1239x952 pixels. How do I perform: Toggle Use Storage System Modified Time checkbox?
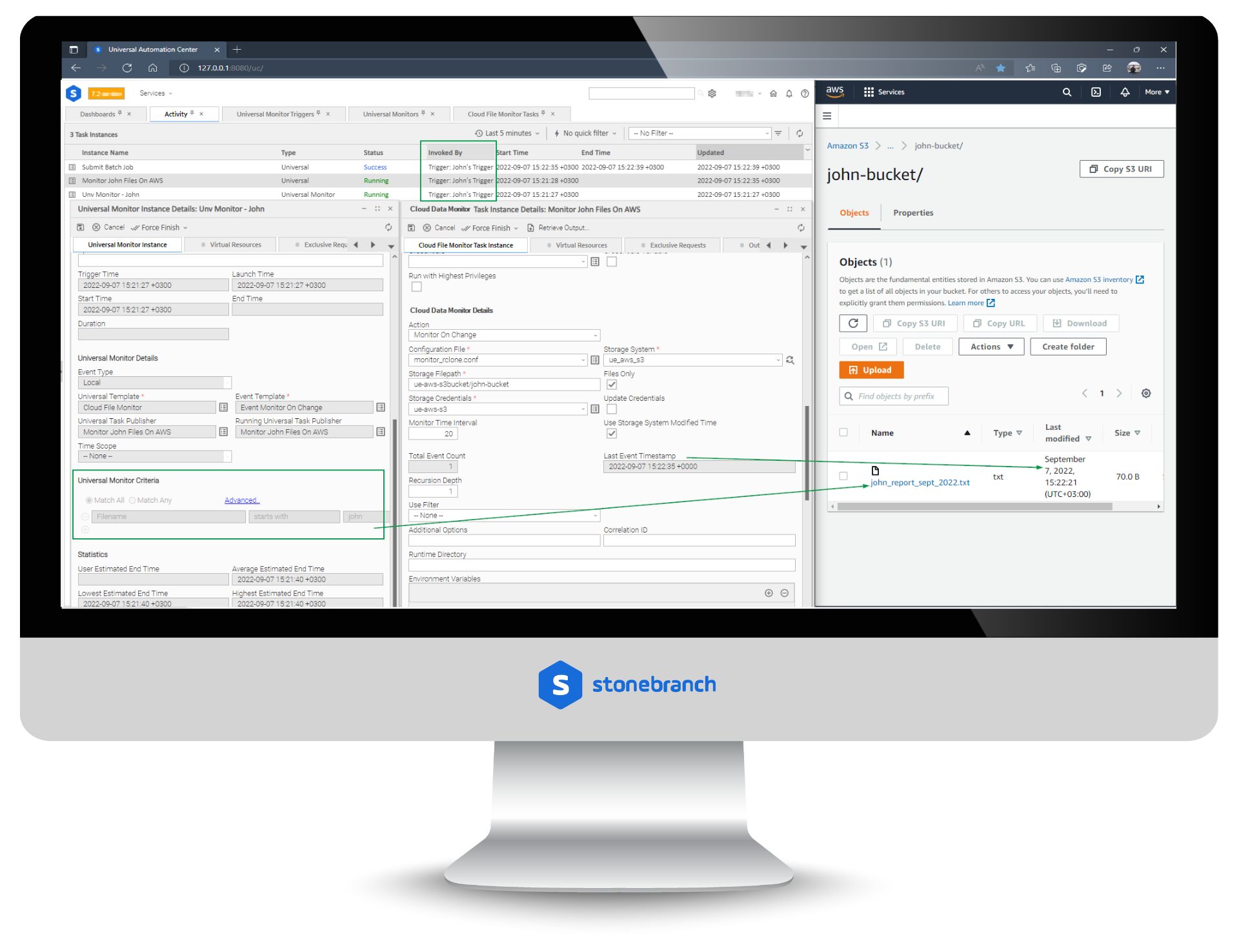[612, 434]
